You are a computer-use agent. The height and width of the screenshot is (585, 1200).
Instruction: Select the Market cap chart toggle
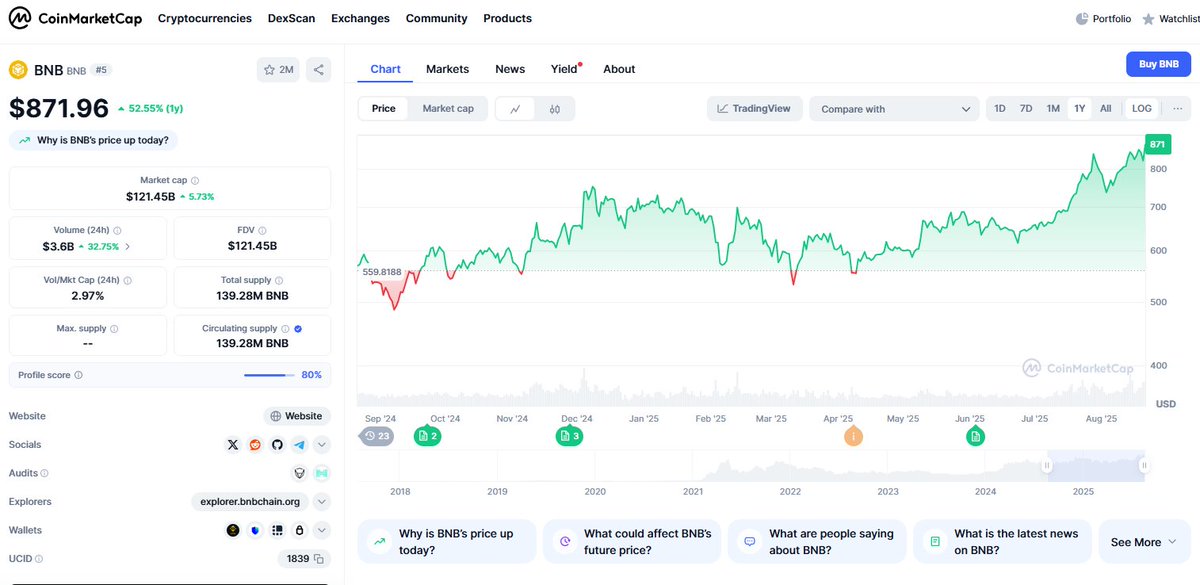pyautogui.click(x=448, y=109)
